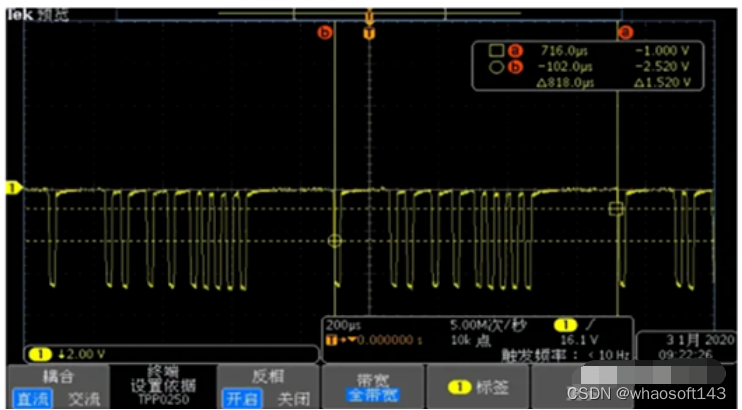Click orange T icon beside 0.000000 s
The height and width of the screenshot is (410, 742).
332,340
